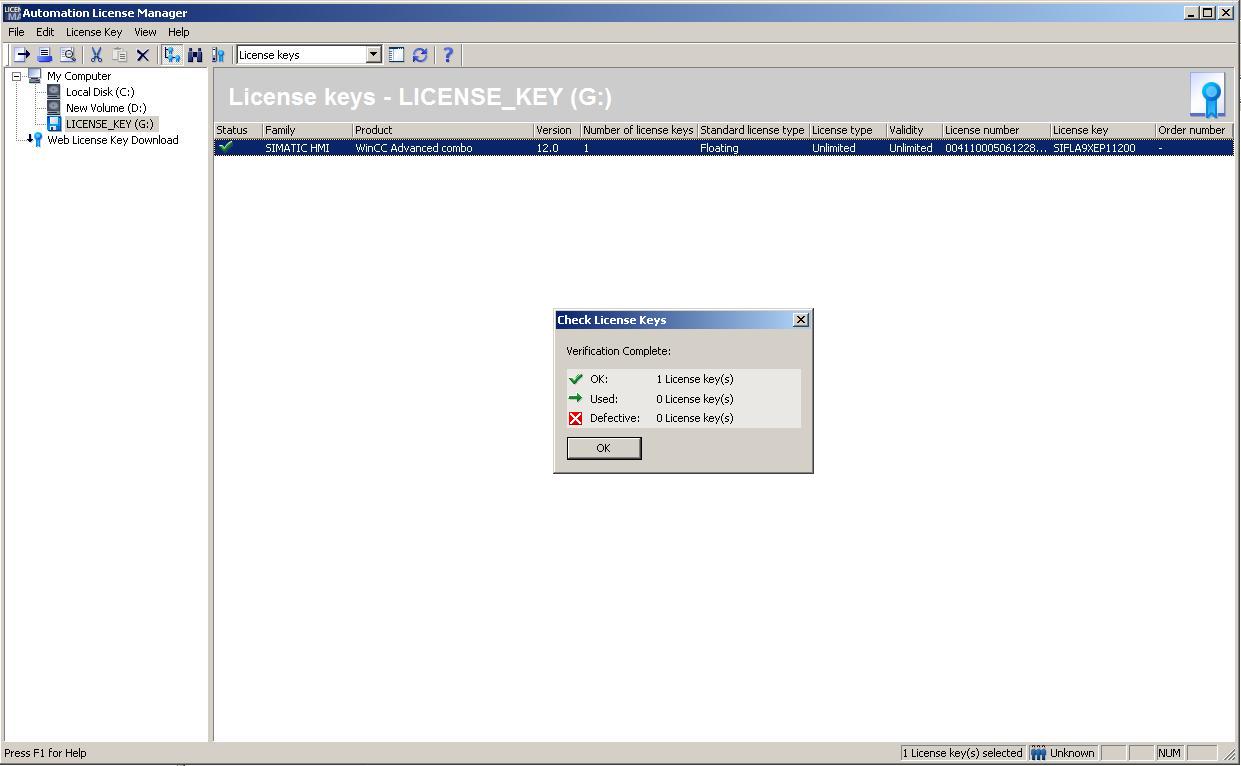Click the binoculars Find icon
The width and height of the screenshot is (1241, 766).
pyautogui.click(x=195, y=55)
